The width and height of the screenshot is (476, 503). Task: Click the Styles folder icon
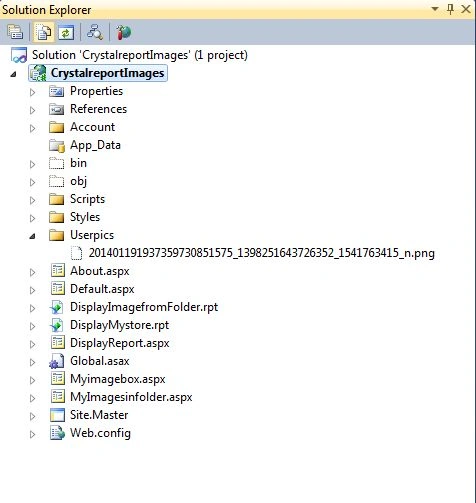click(x=56, y=217)
